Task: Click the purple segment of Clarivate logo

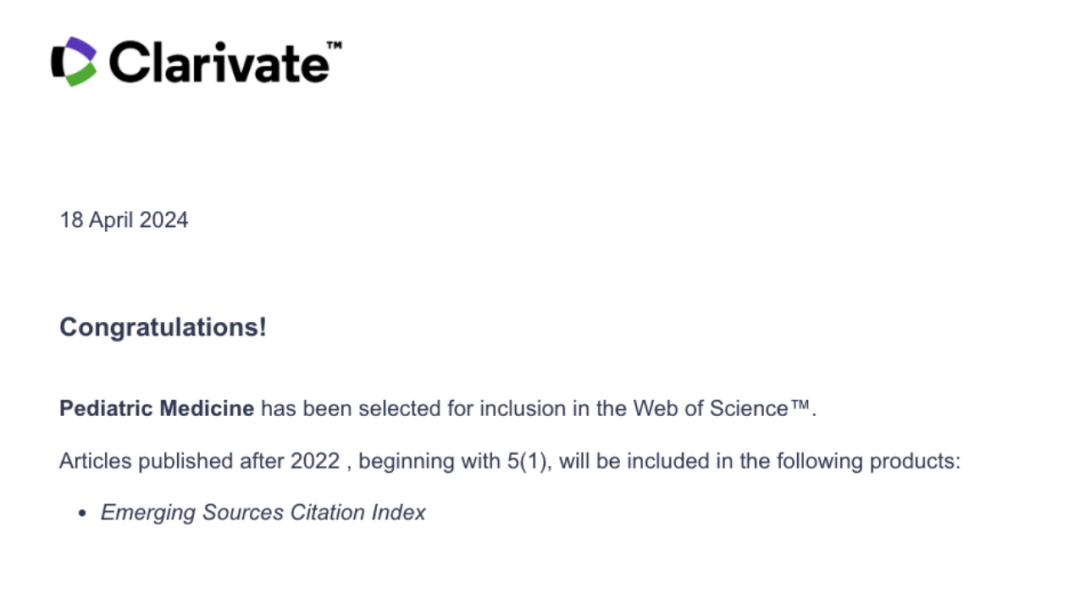Action: coord(83,48)
